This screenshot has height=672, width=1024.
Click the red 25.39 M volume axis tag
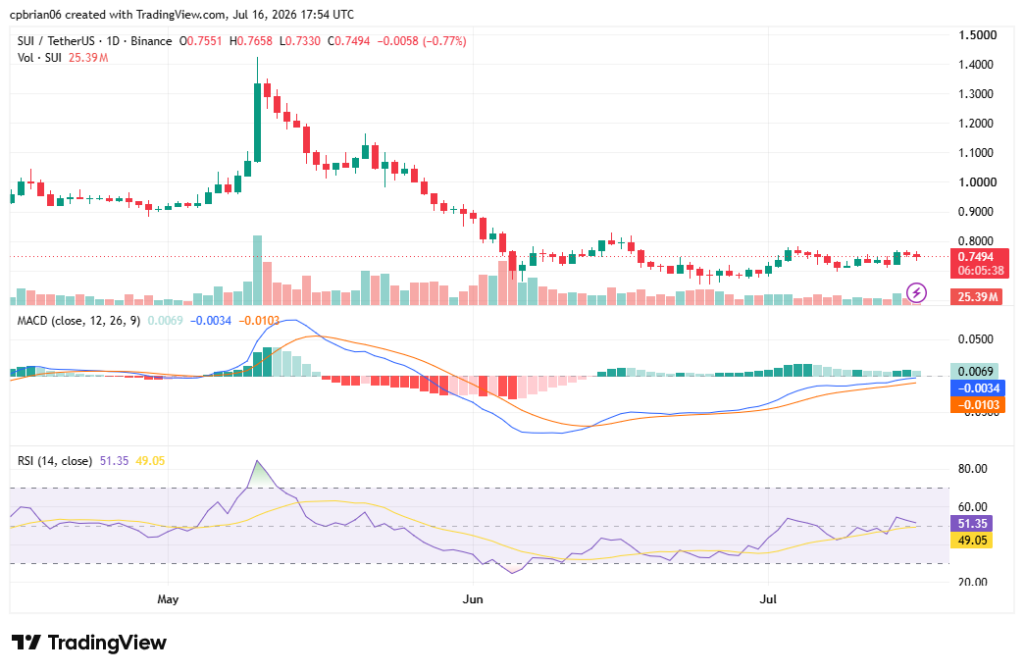(977, 297)
